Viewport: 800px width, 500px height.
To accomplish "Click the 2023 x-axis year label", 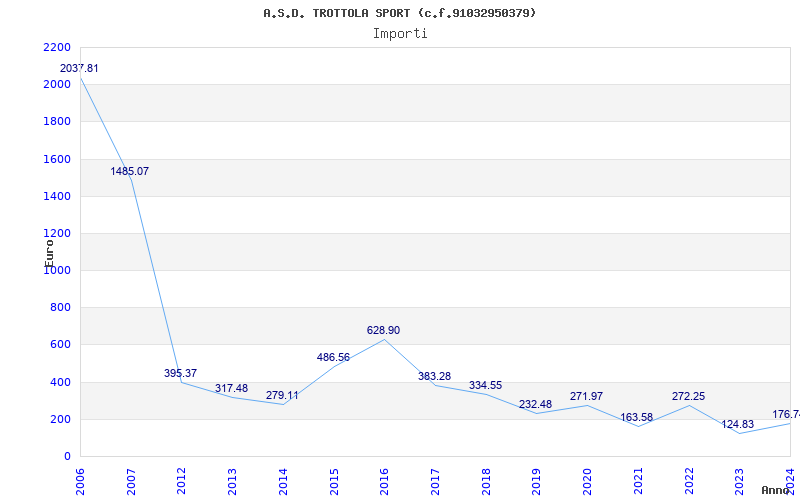I will [x=739, y=482].
